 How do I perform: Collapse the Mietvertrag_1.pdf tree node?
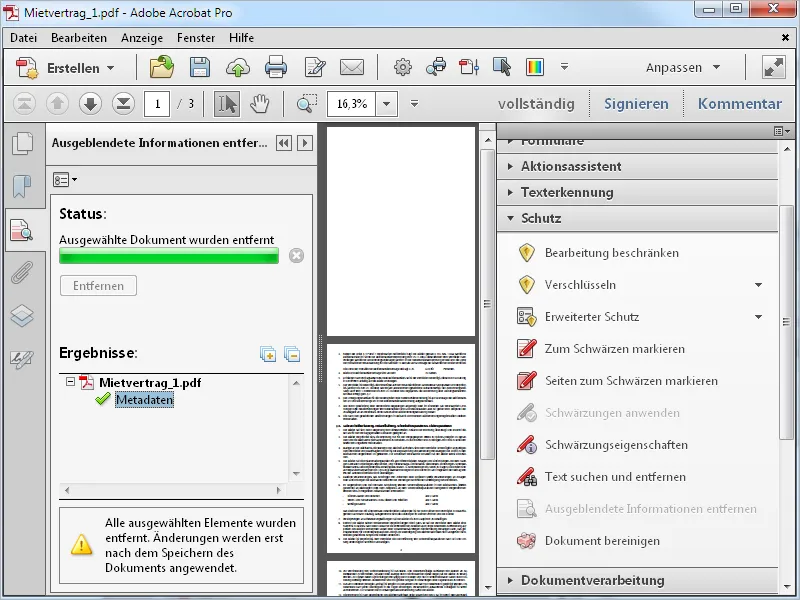[70, 382]
